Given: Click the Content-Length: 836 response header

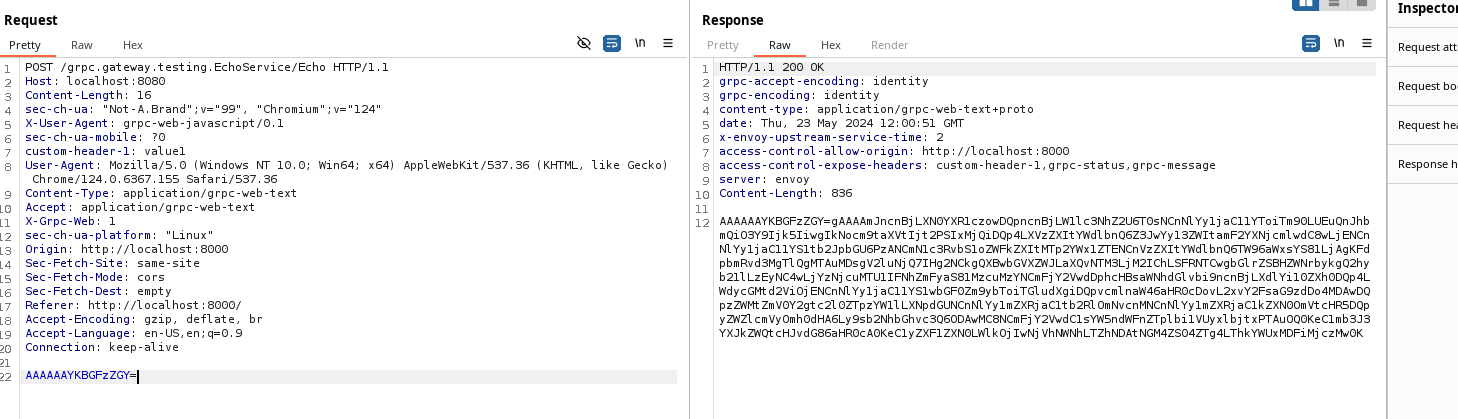Looking at the screenshot, I should coord(785,194).
